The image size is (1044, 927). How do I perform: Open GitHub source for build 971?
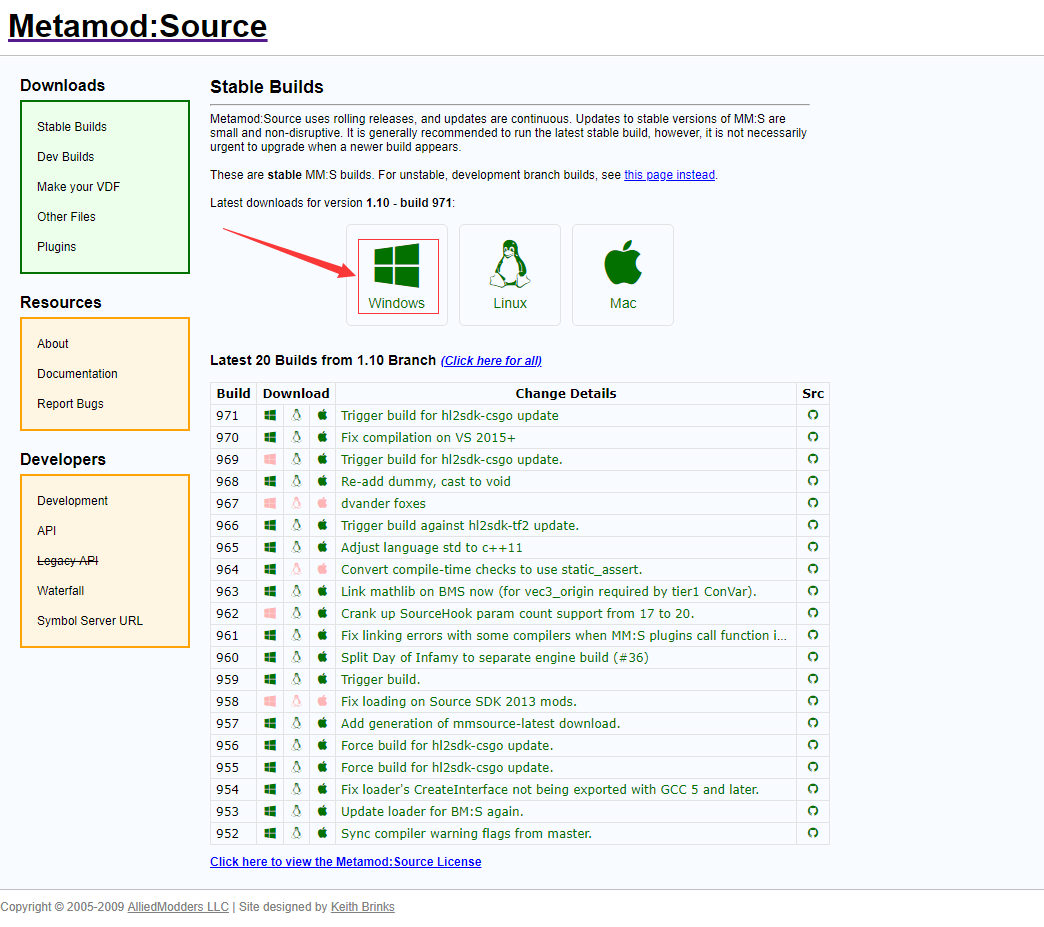tap(813, 415)
